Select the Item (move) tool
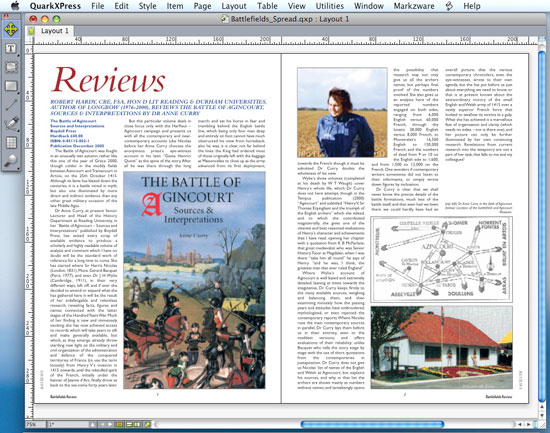 click(11, 29)
